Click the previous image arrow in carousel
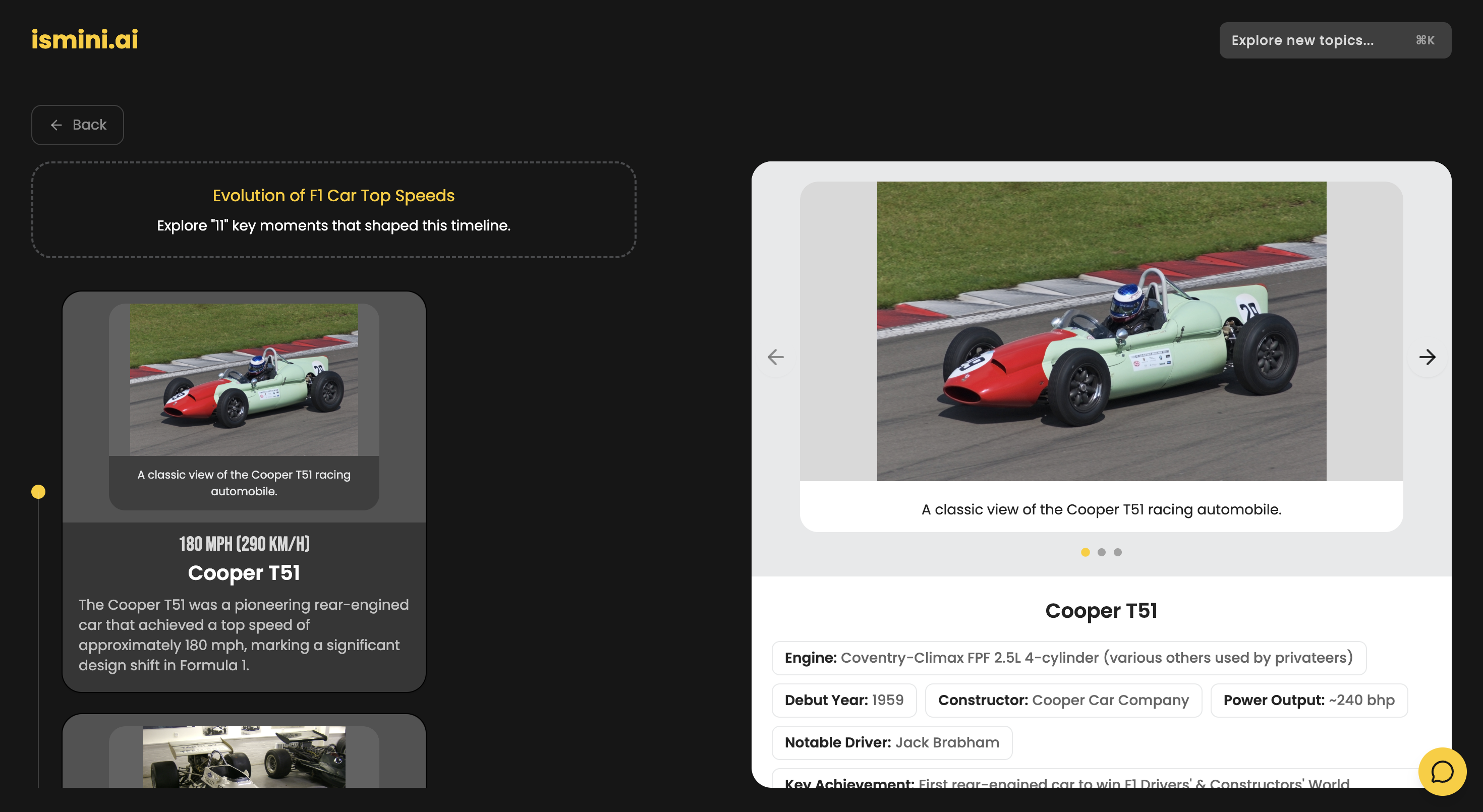This screenshot has width=1483, height=812. (x=775, y=358)
